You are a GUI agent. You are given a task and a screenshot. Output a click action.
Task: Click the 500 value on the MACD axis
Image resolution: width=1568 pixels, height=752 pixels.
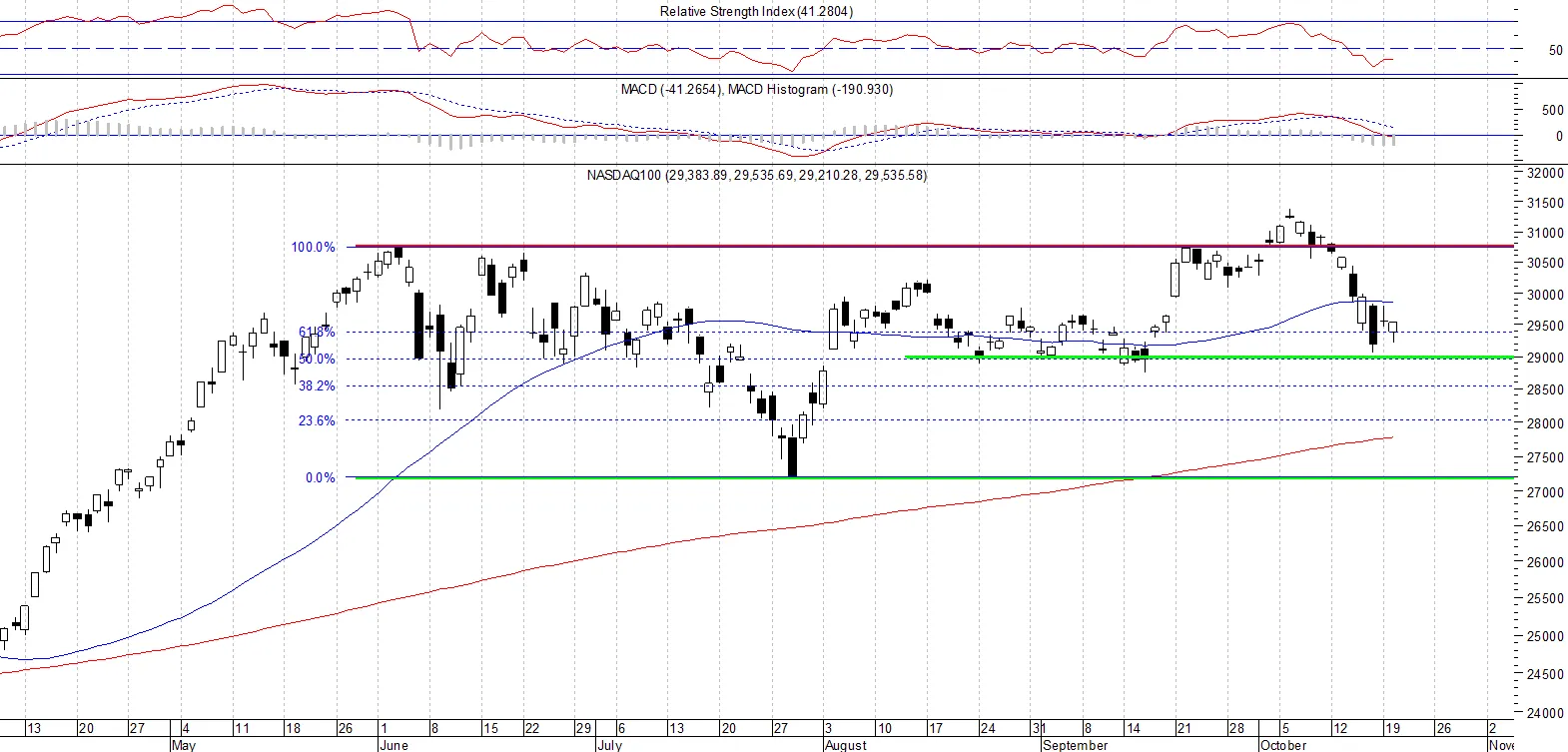tap(1553, 111)
